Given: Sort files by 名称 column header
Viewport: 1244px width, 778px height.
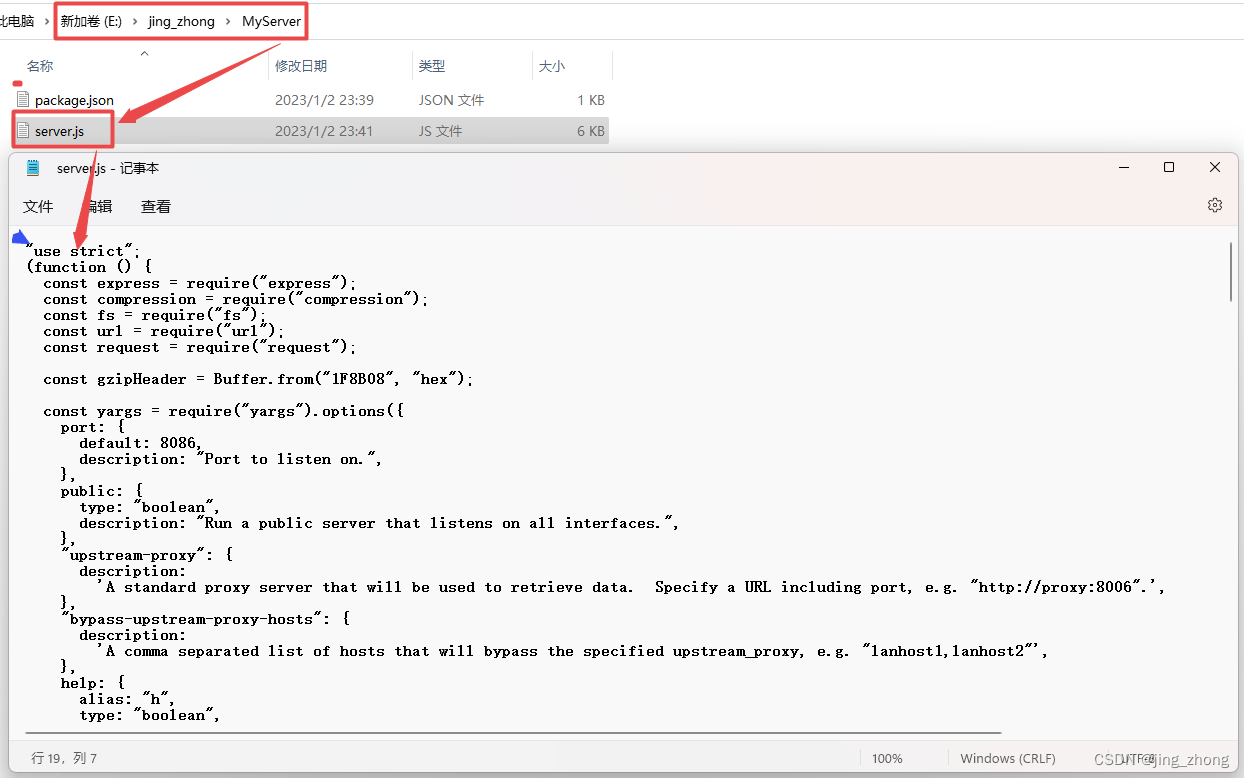Looking at the screenshot, I should tap(40, 66).
